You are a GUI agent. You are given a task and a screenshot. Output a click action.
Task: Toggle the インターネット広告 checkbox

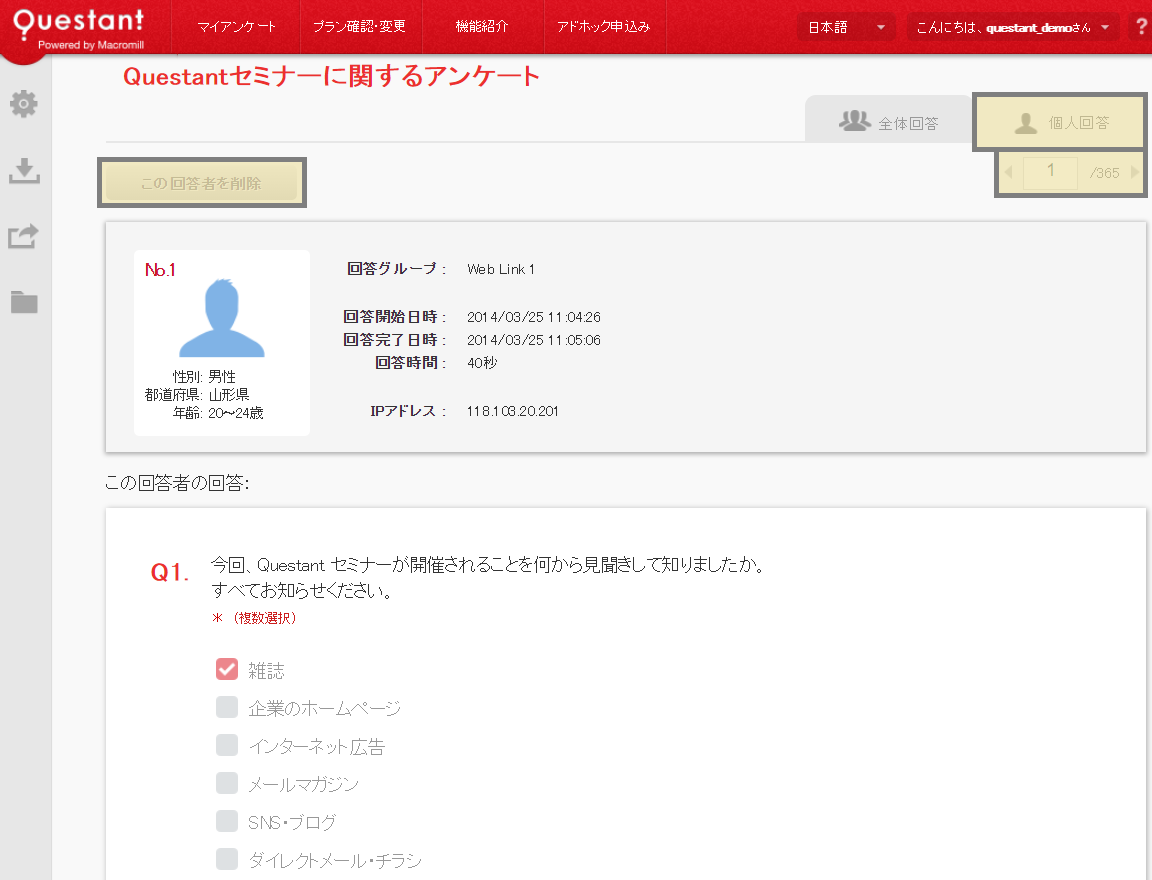tap(227, 745)
